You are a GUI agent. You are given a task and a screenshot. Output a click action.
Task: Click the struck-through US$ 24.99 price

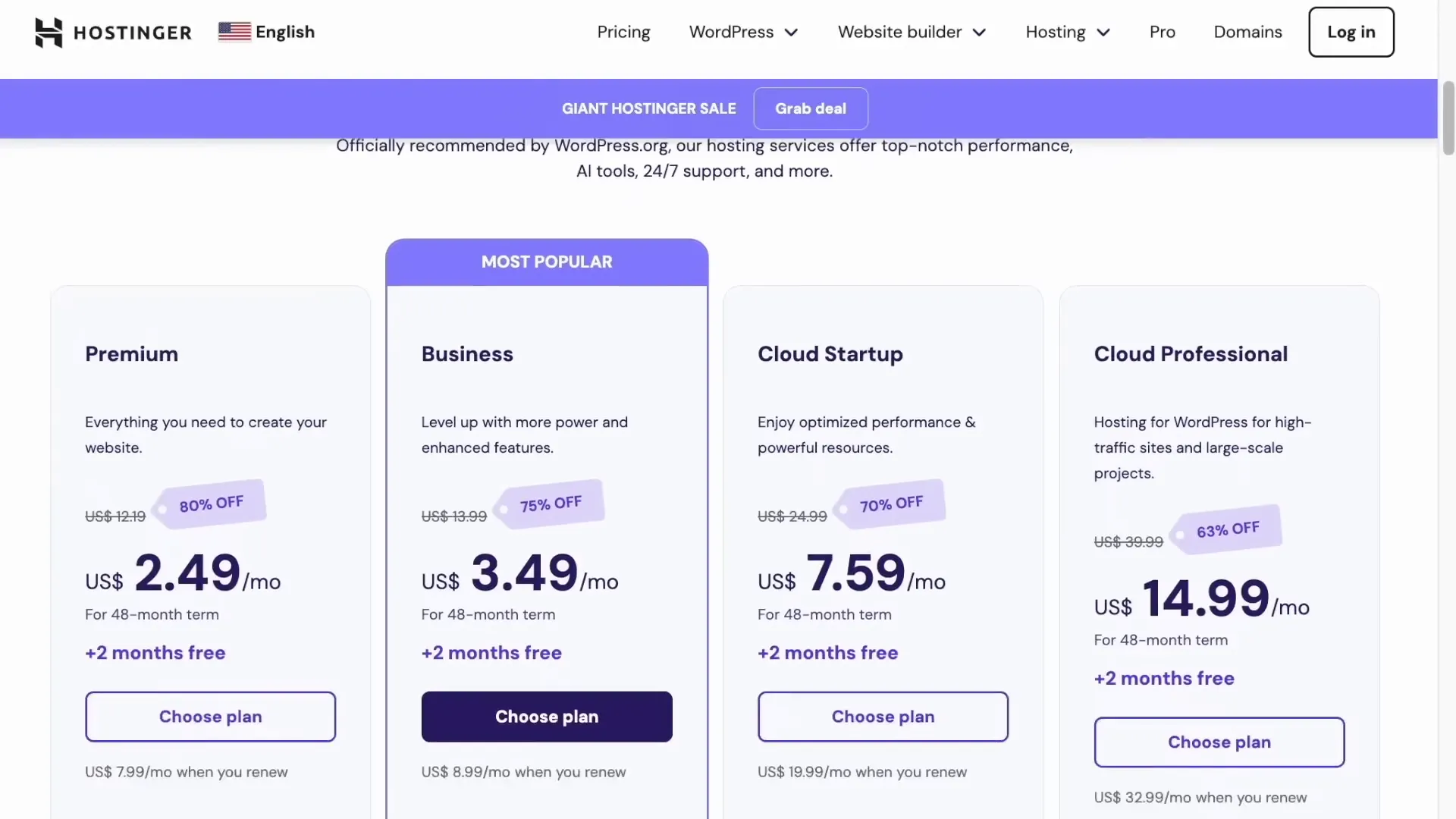pyautogui.click(x=792, y=516)
